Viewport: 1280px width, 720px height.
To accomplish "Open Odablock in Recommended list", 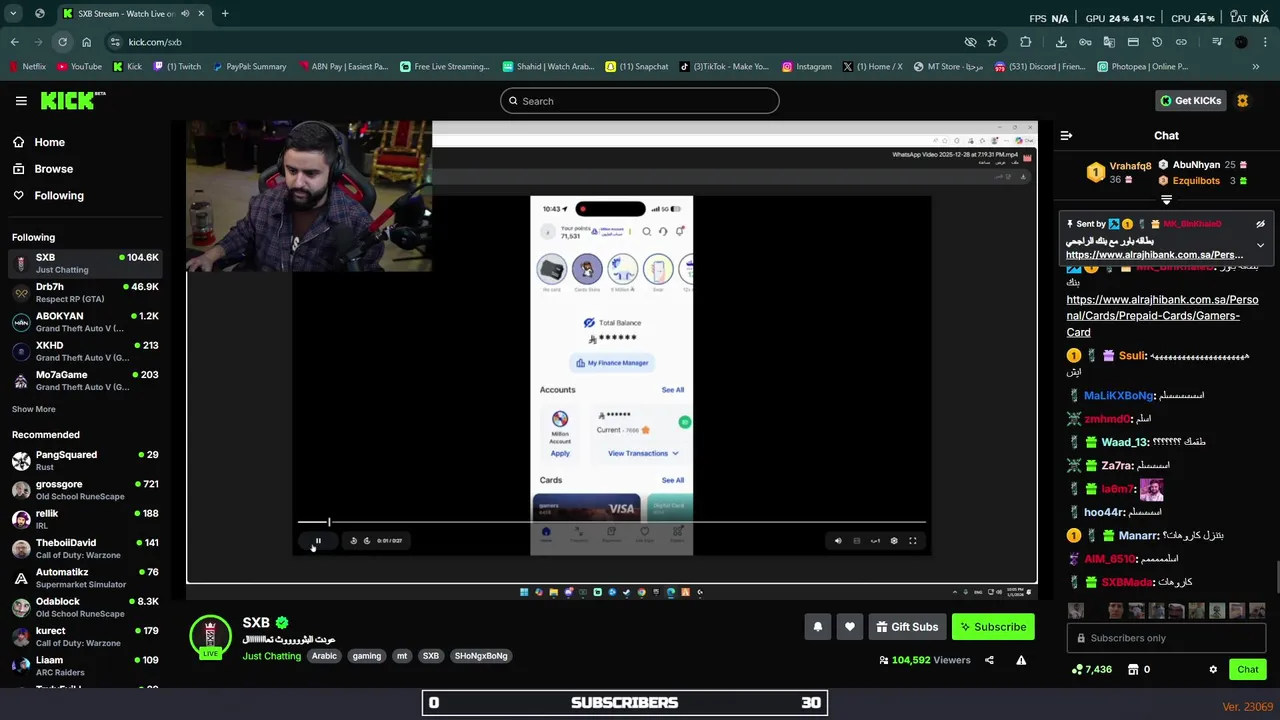I will 85,607.
